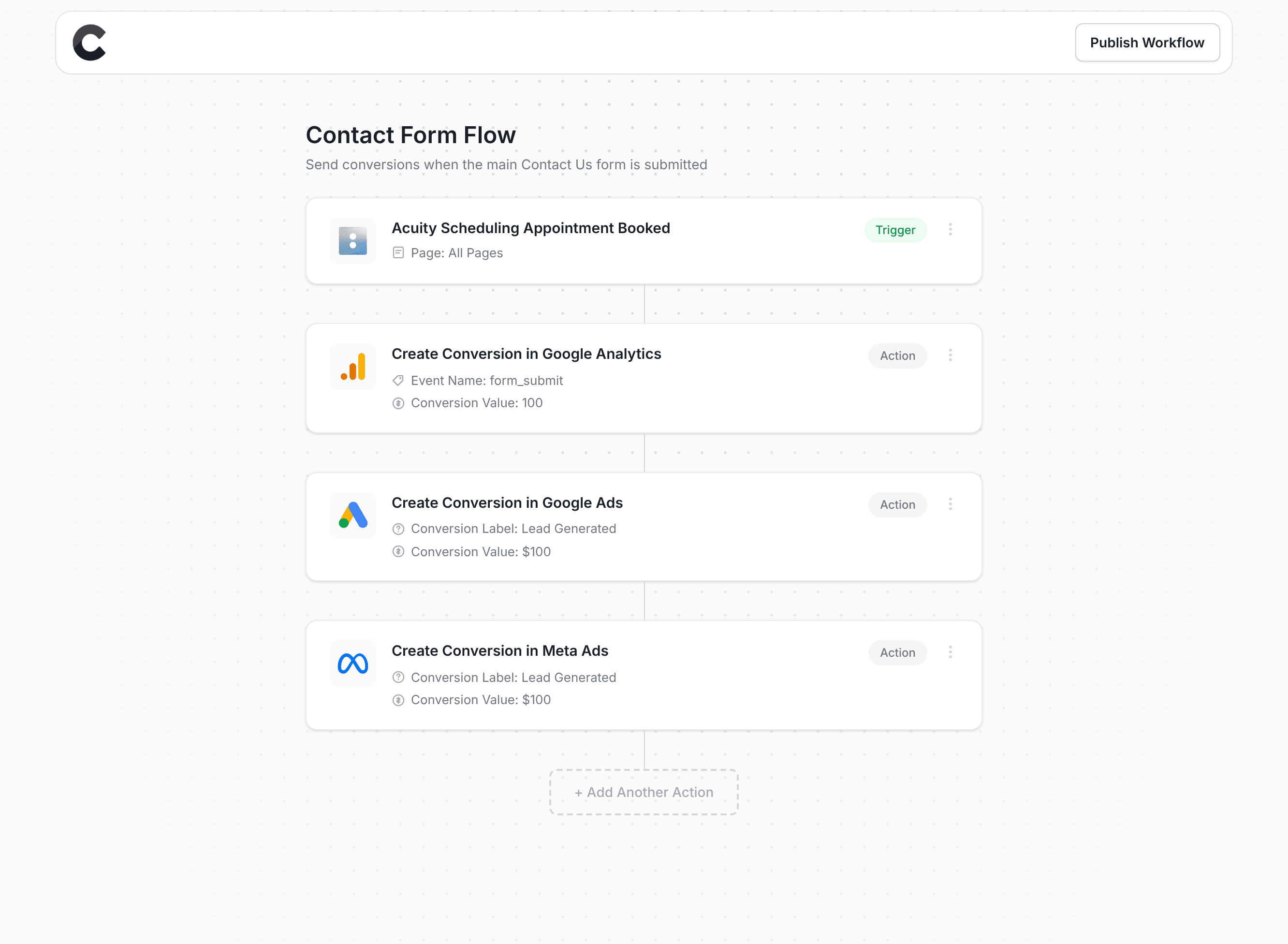Click the C logo in the header
Image resolution: width=1288 pixels, height=944 pixels.
click(89, 42)
